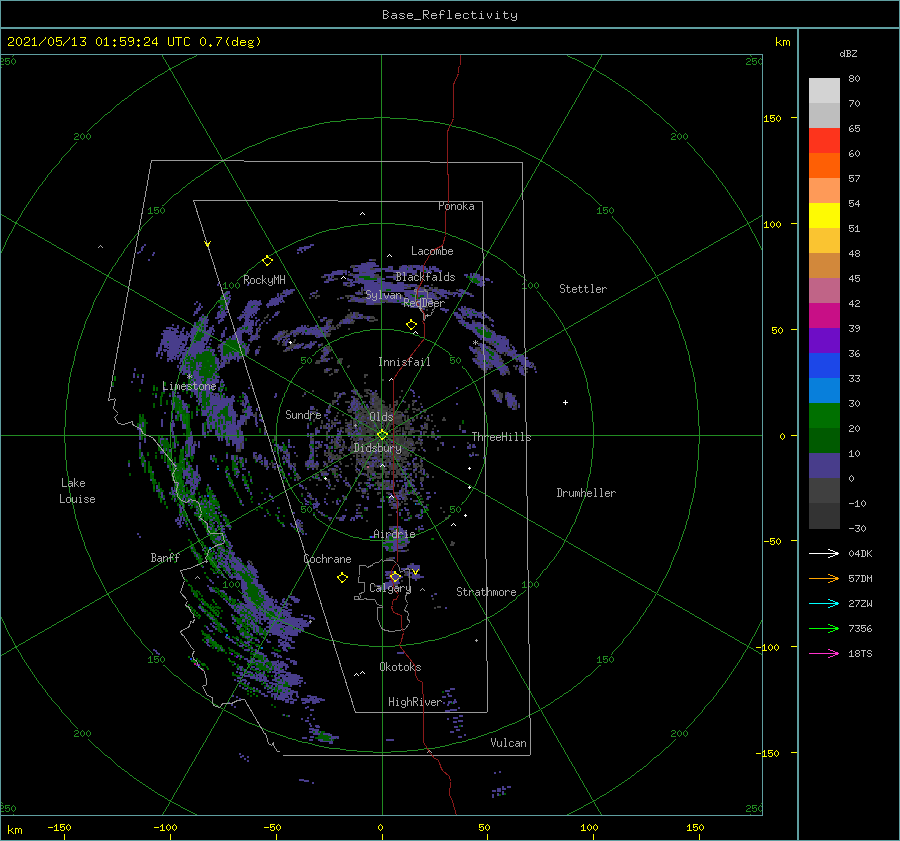Screen dimensions: 900x841
Task: Select the yellow diamond marker below RedDeer
Action: [411, 325]
